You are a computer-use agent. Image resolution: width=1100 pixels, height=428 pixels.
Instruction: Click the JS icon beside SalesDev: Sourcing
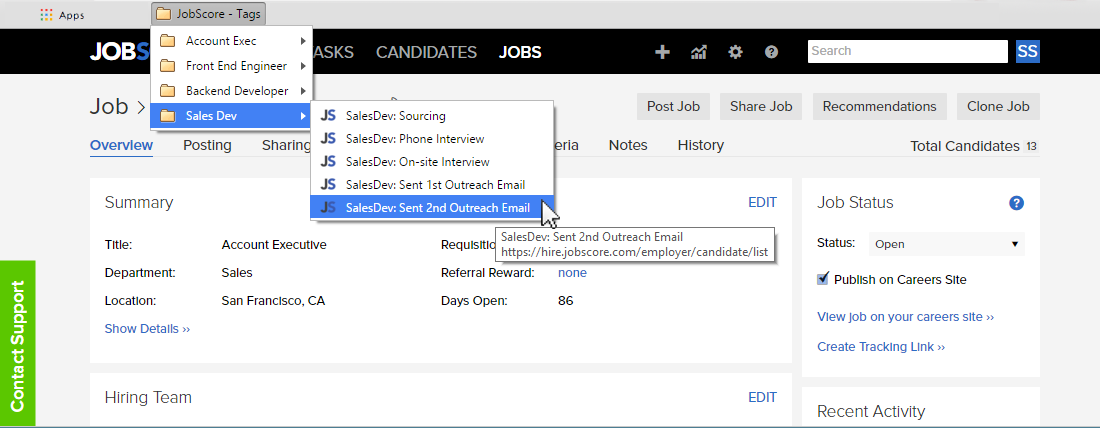click(x=328, y=116)
